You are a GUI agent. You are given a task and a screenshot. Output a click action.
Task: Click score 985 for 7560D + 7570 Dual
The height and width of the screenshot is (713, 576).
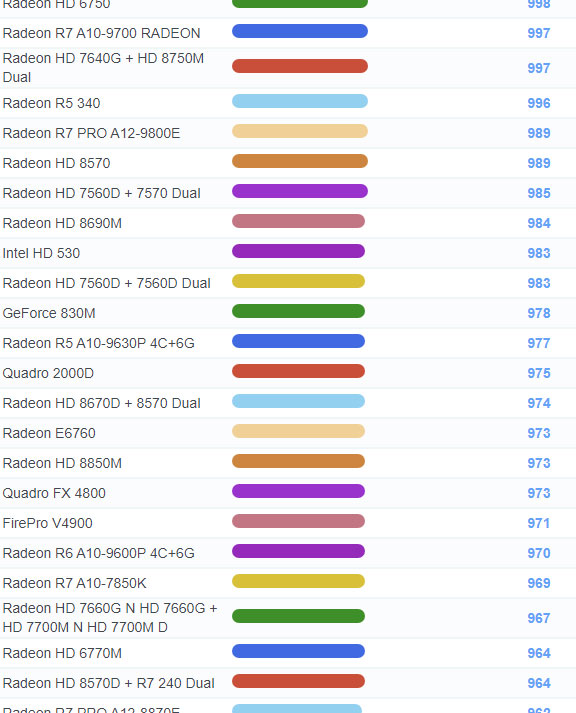(x=539, y=193)
